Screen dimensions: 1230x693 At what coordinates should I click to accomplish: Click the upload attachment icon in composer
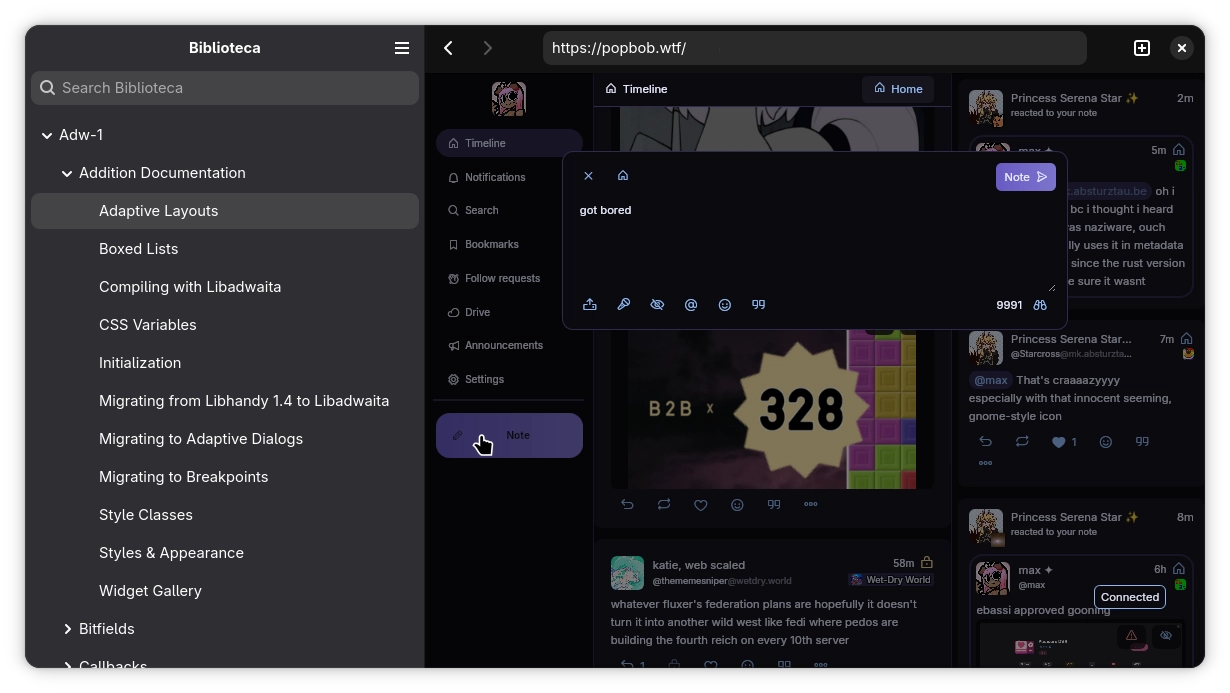point(590,305)
